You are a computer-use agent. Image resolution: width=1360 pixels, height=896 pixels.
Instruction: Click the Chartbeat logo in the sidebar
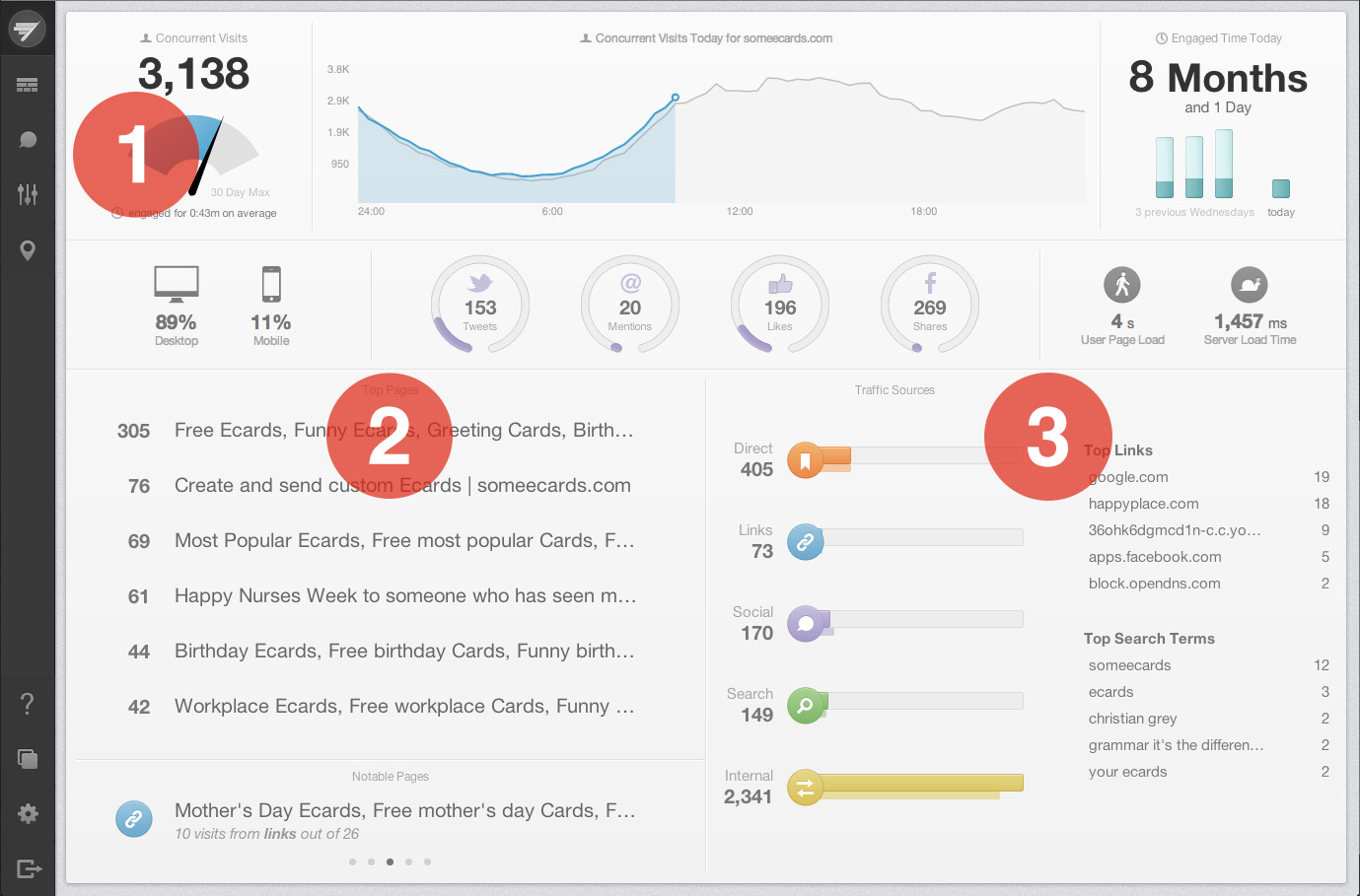[27, 29]
